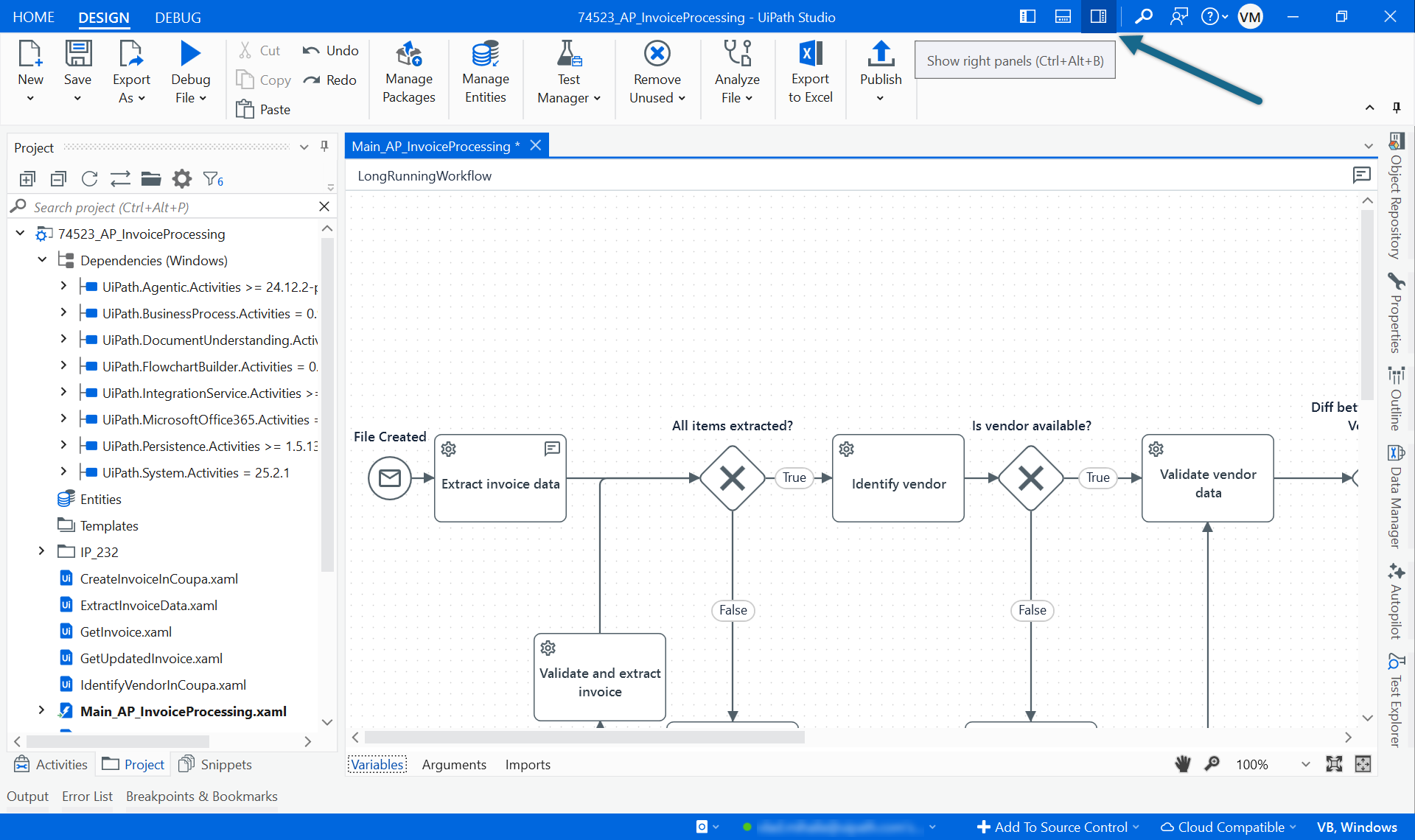This screenshot has width=1415, height=840.
Task: Open Manage Entities from ribbon
Action: (x=485, y=55)
